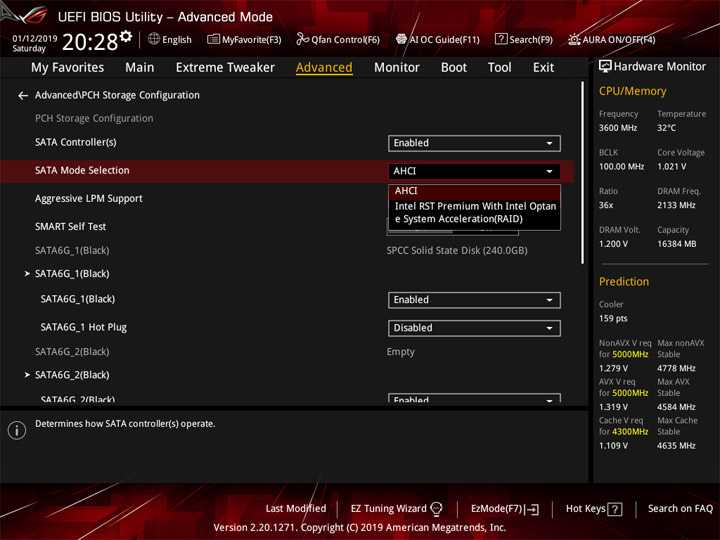Click the CPU/Memory heading

[632, 91]
